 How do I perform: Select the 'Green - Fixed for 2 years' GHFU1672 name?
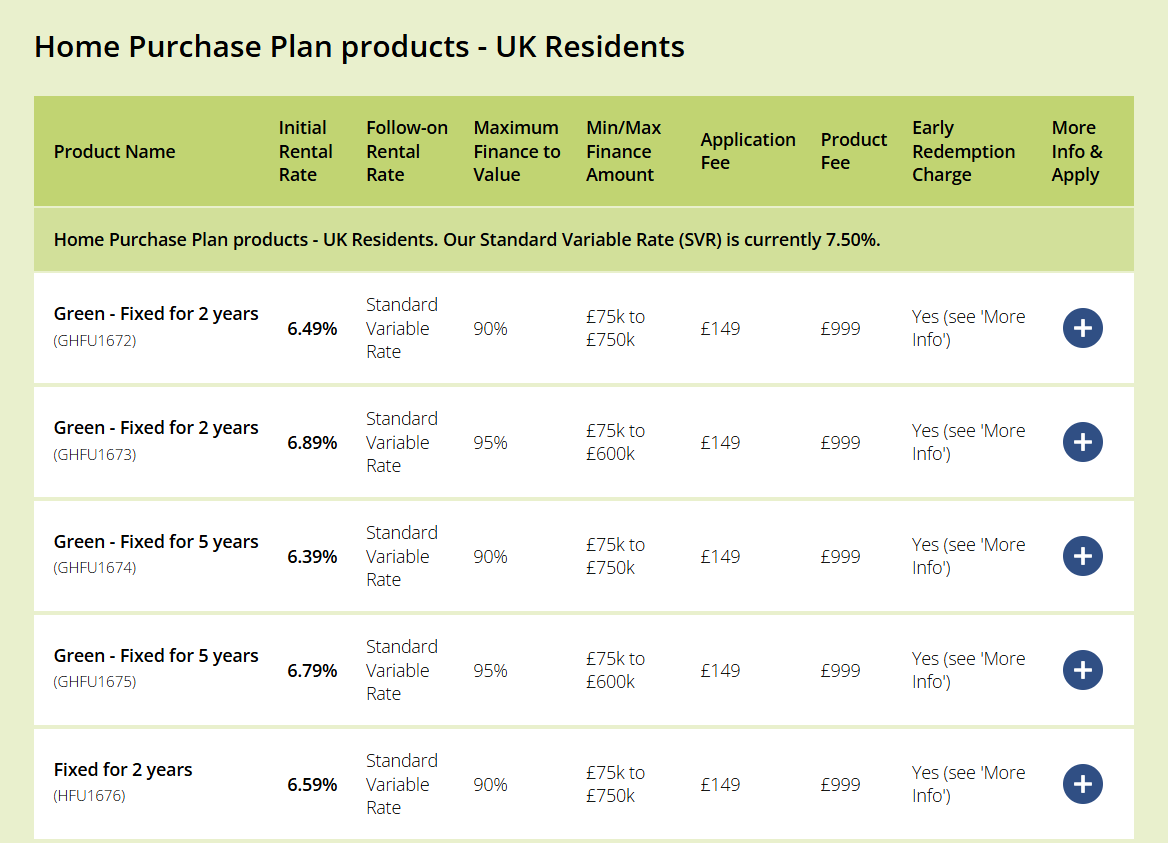(x=156, y=314)
